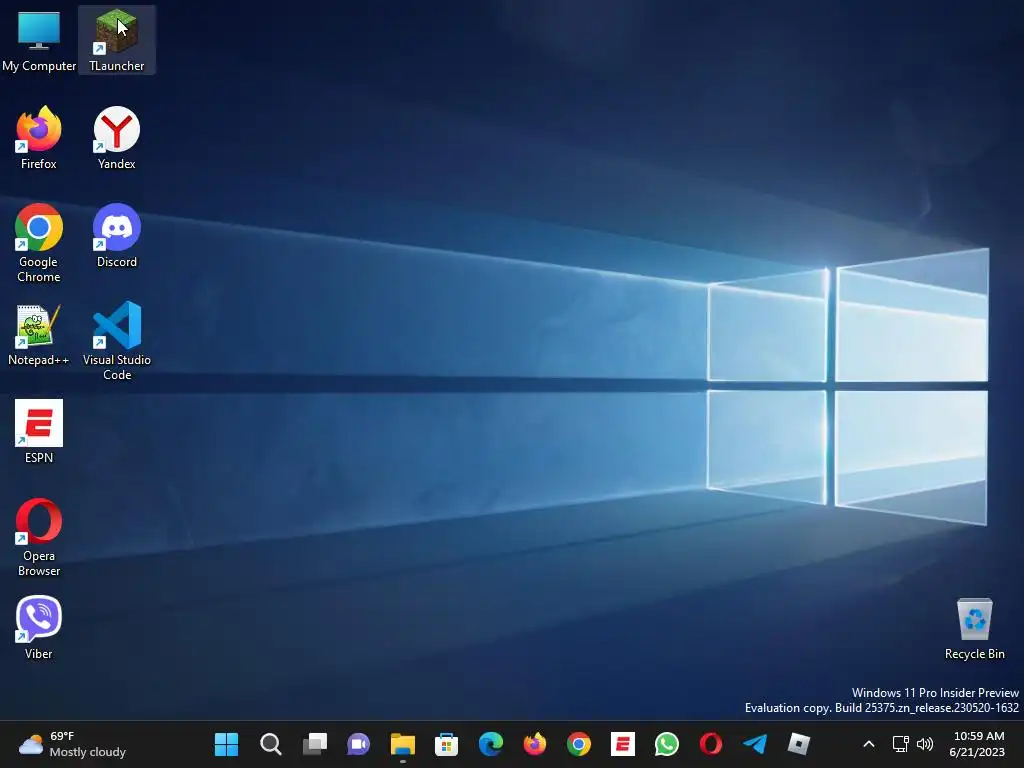
Task: Open Telegram from the taskbar
Action: pos(755,744)
